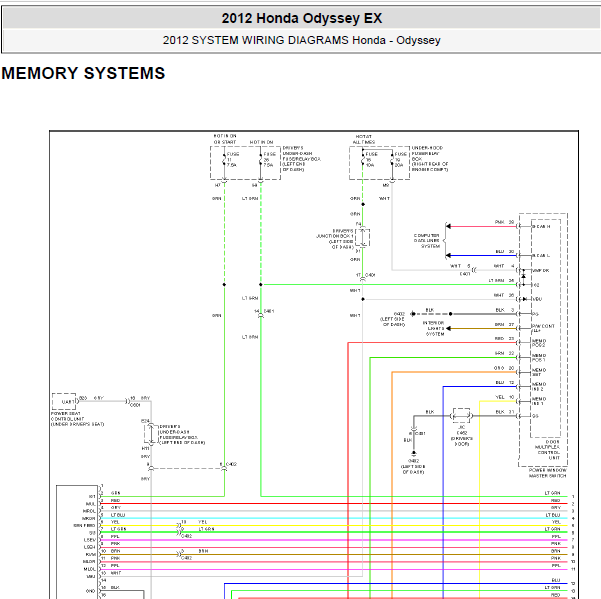Click the "MEMO SET" terminal label

click(539, 372)
